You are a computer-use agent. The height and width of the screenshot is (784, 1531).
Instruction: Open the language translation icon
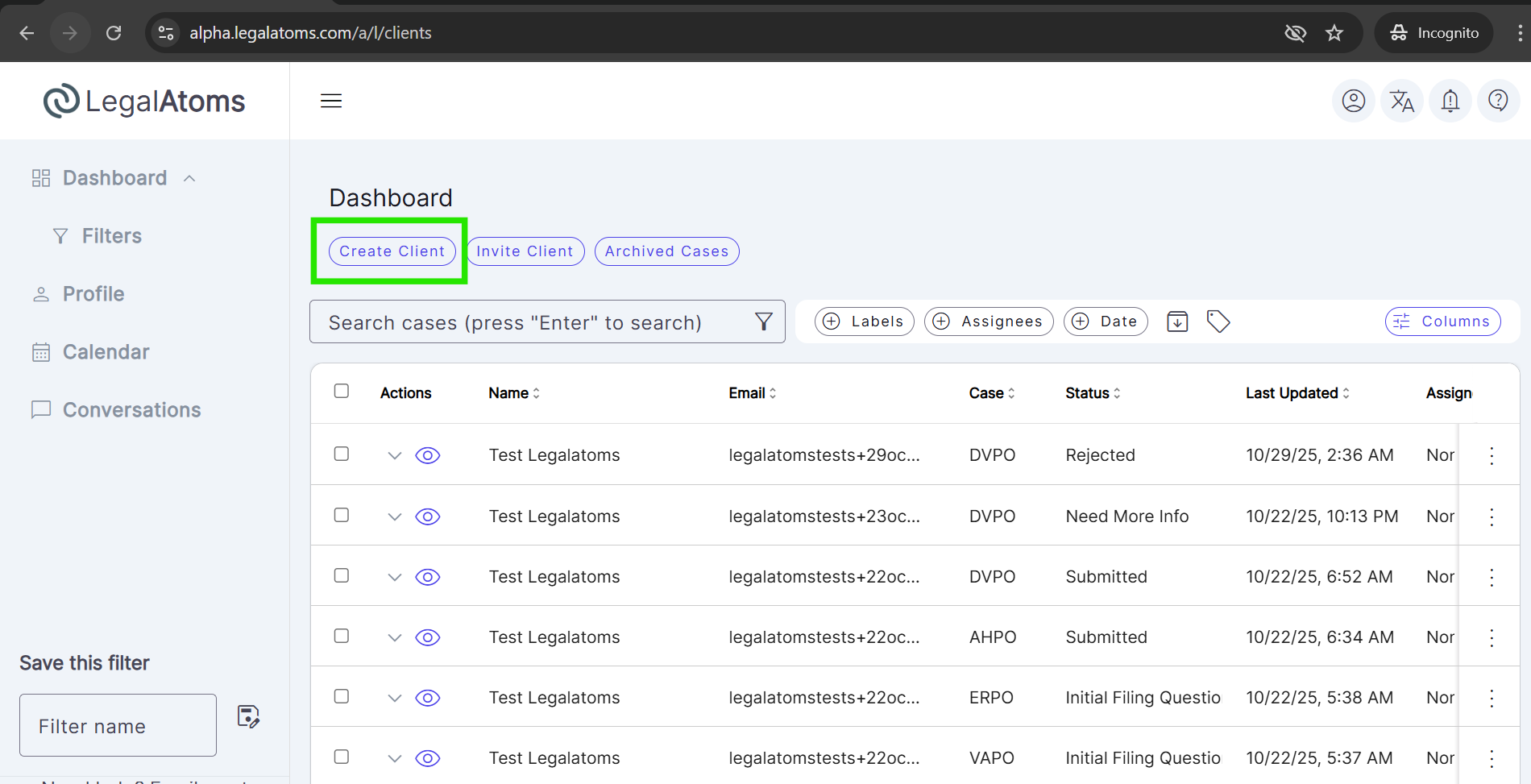coord(1402,101)
